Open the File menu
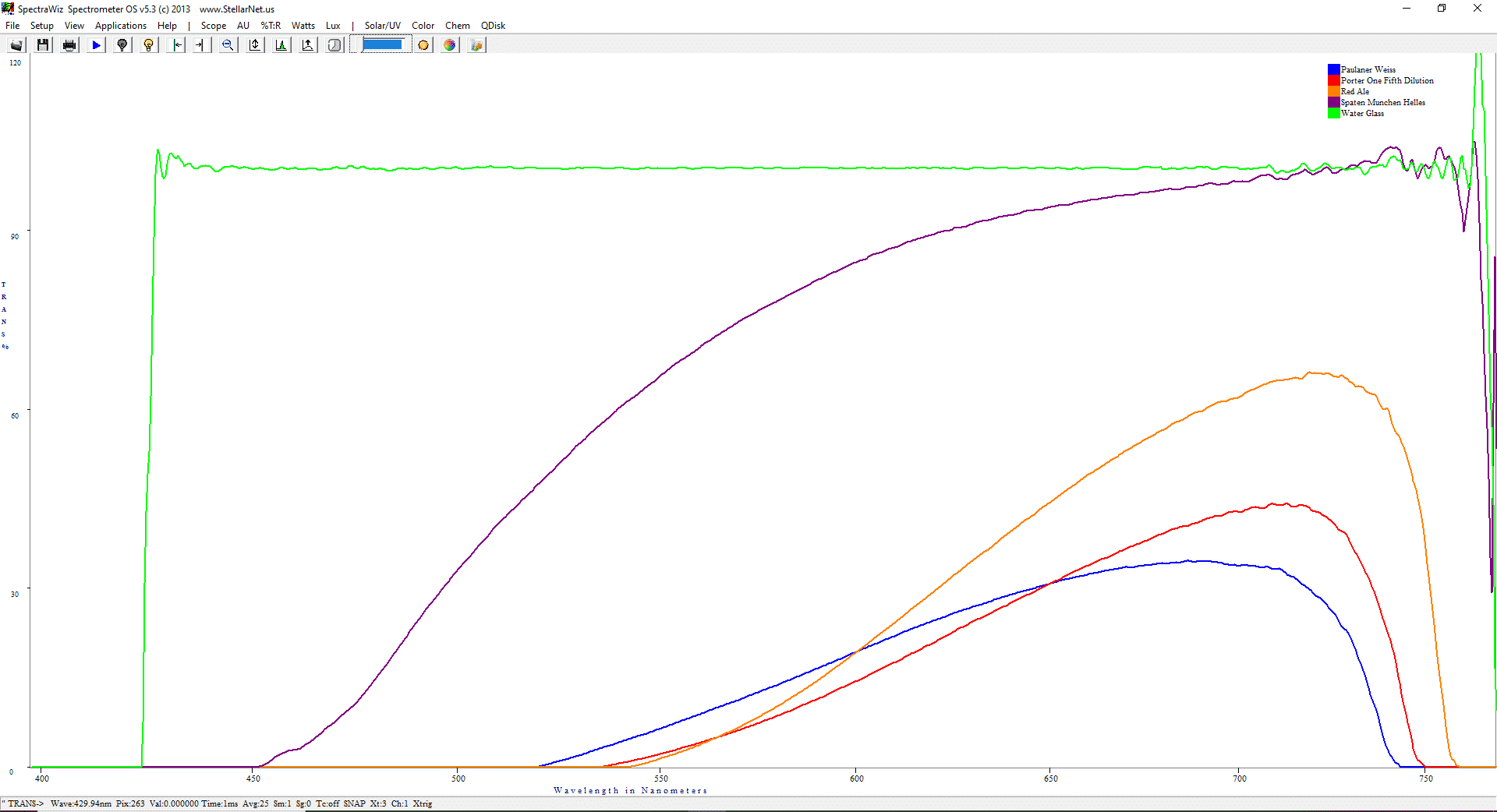Screen dimensions: 1497x812 [12, 26]
